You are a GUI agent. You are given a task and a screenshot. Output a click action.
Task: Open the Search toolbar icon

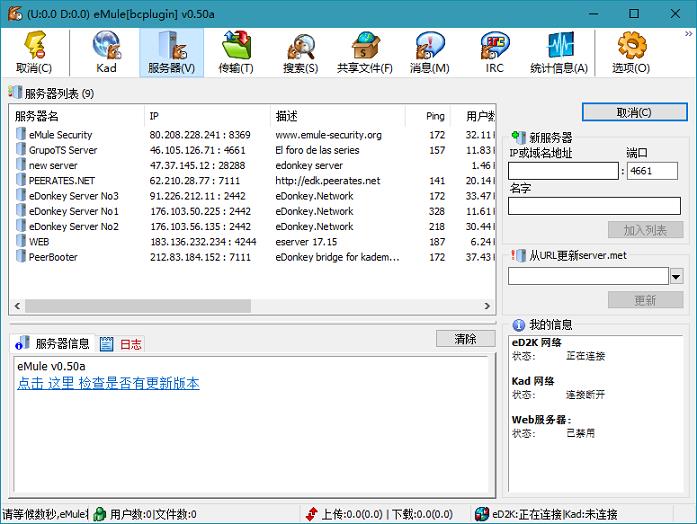tap(300, 52)
